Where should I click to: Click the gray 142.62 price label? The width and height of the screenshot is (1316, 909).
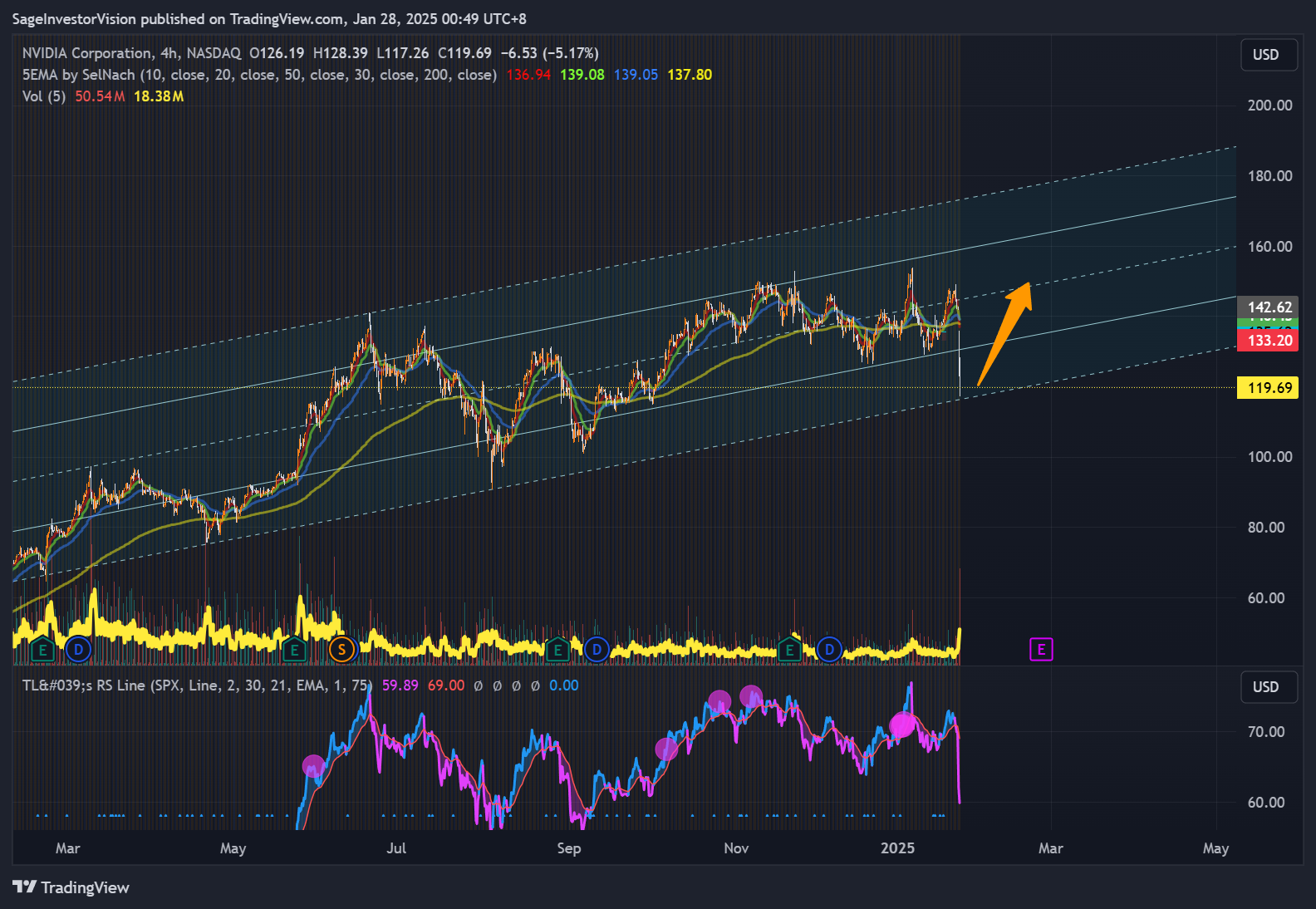point(1268,307)
